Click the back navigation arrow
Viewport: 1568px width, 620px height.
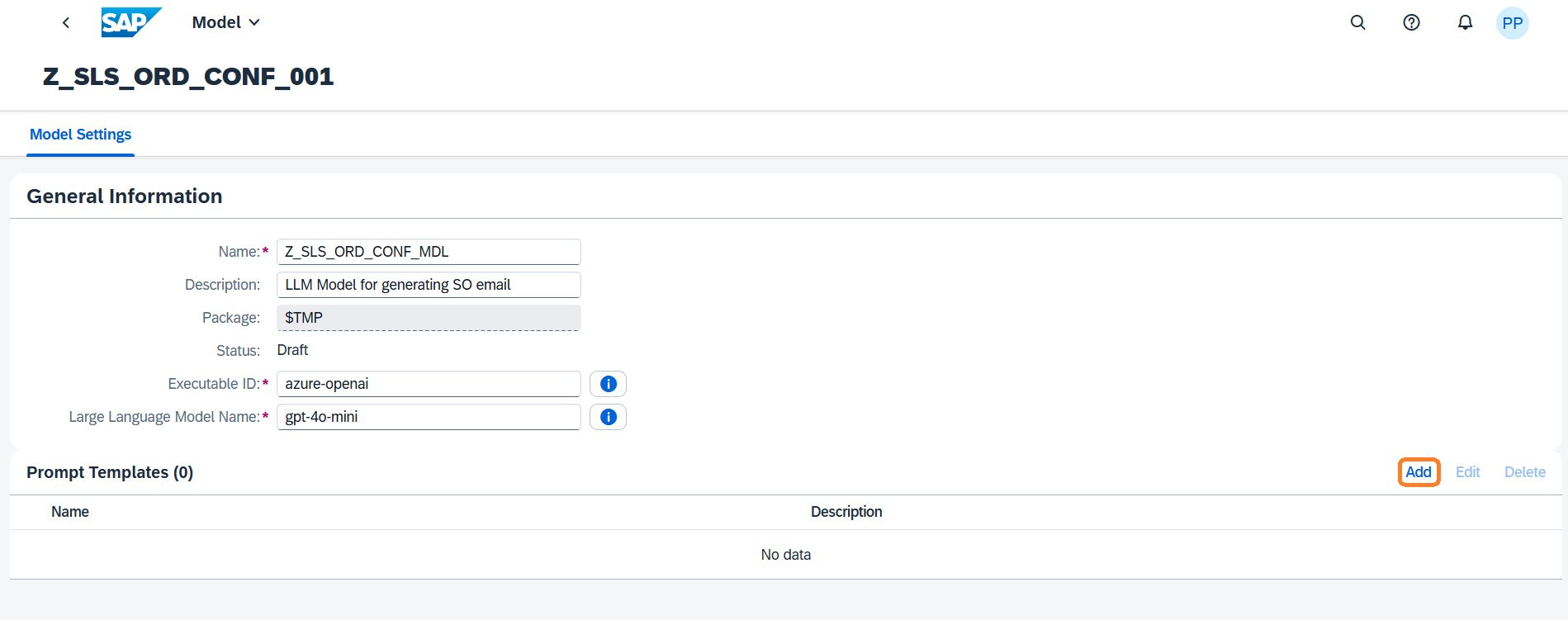(x=66, y=23)
